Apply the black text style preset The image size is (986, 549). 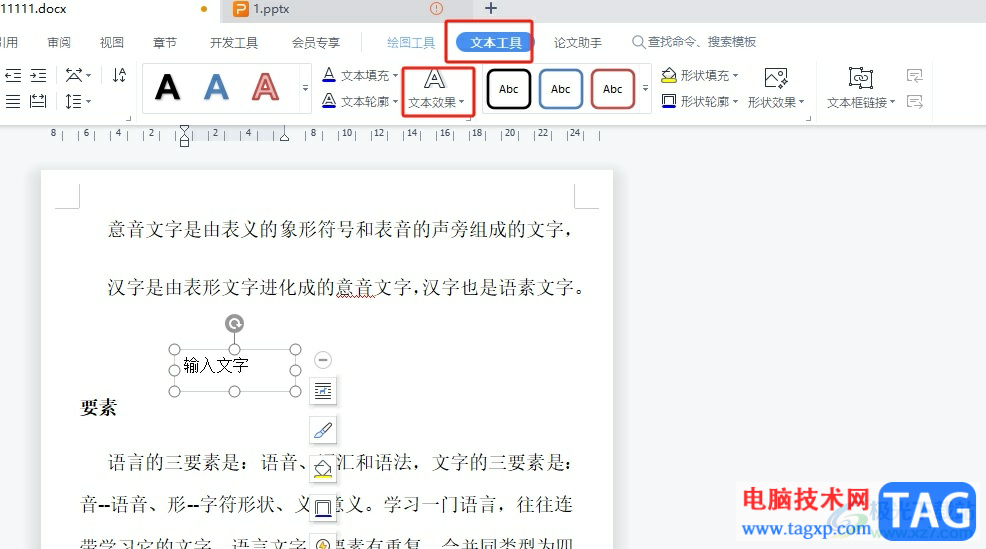coord(167,87)
